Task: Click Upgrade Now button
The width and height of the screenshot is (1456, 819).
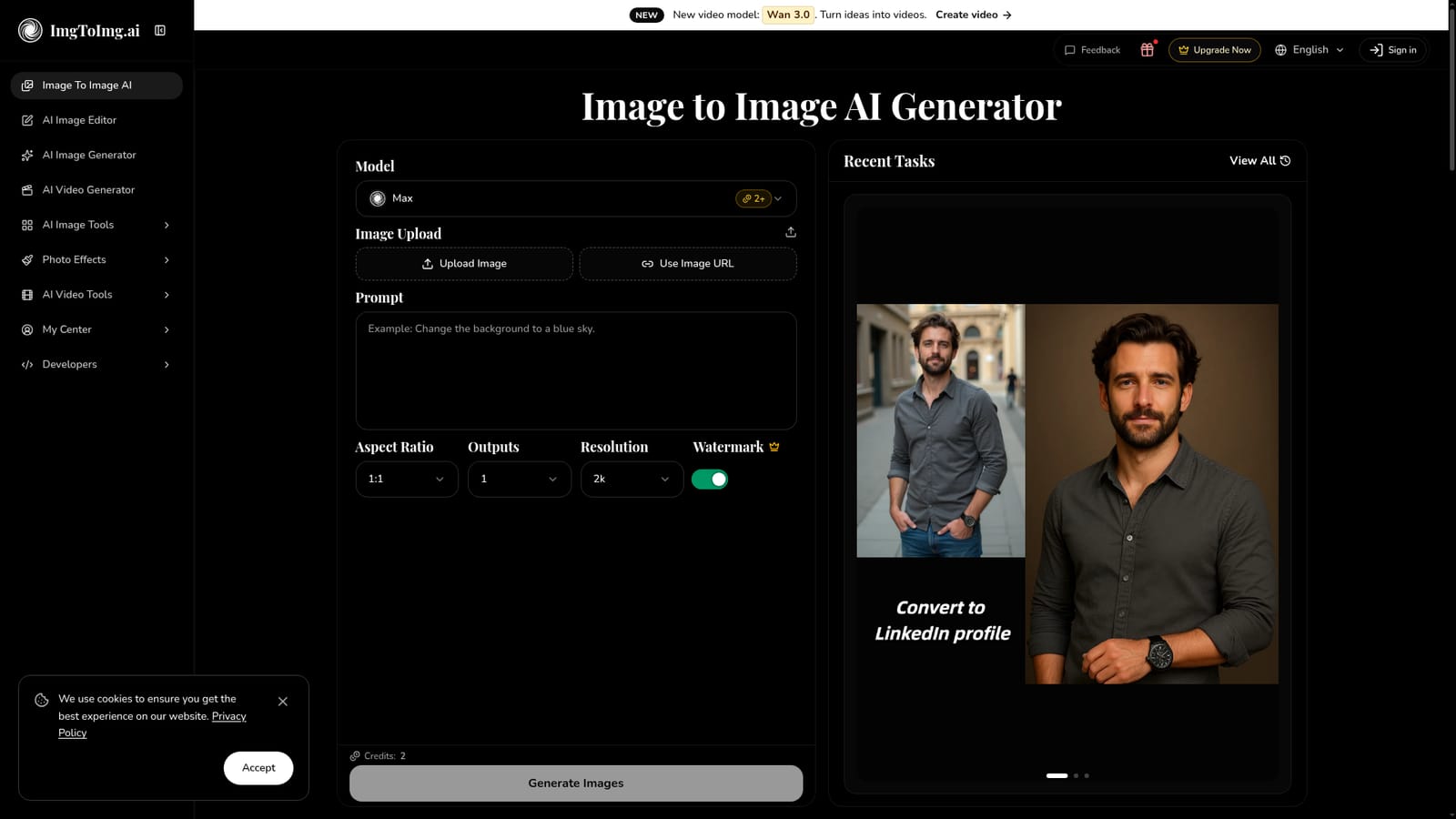Action: tap(1214, 50)
